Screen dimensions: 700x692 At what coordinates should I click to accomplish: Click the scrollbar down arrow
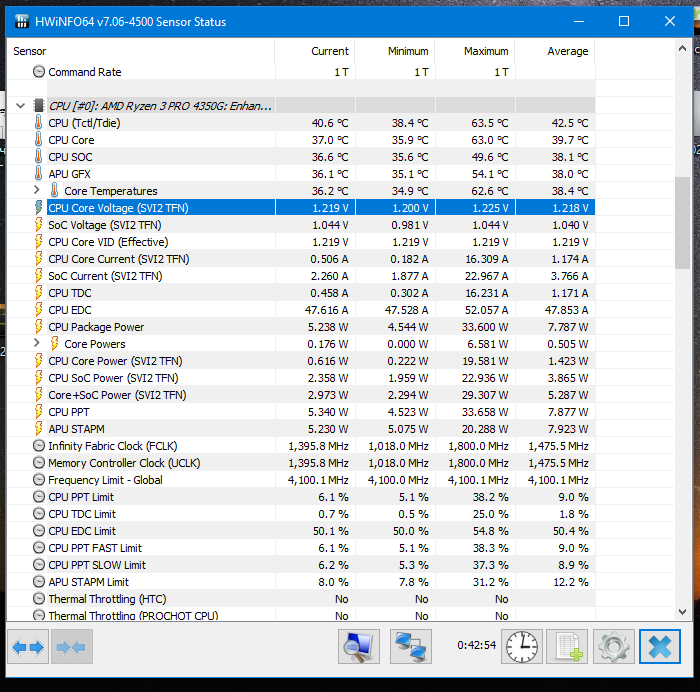(682, 612)
